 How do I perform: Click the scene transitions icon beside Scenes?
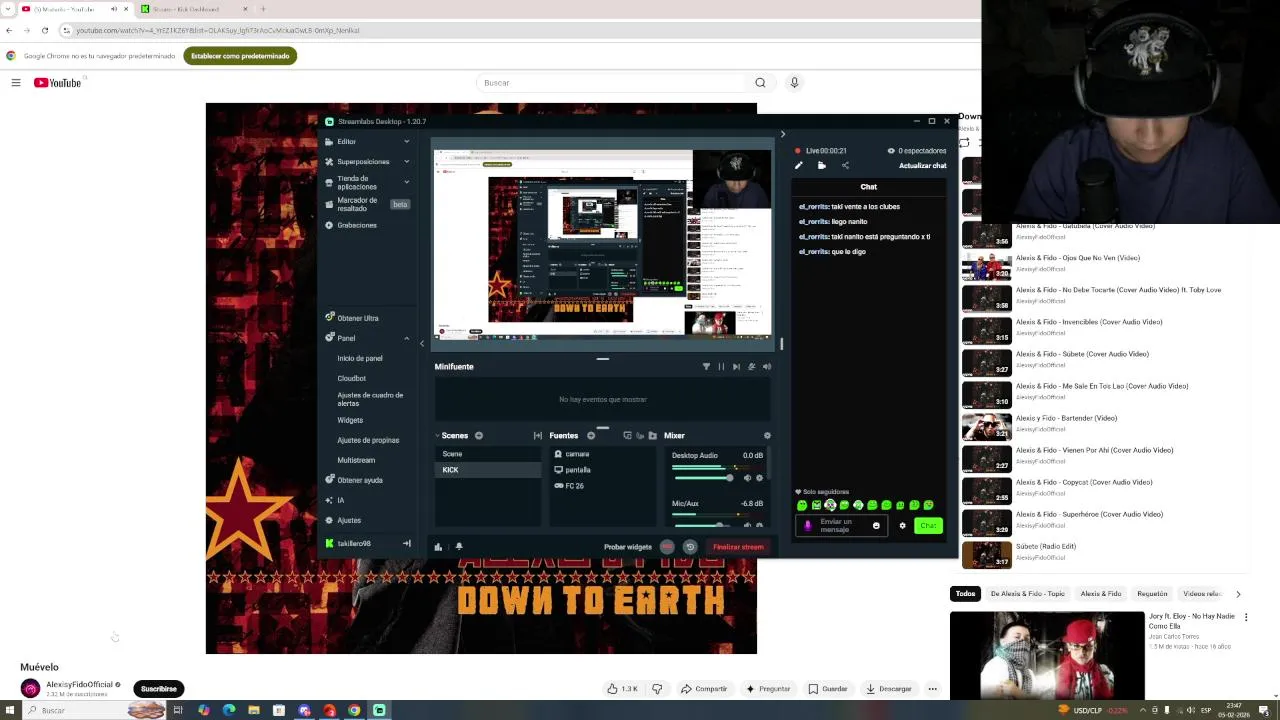pos(538,435)
